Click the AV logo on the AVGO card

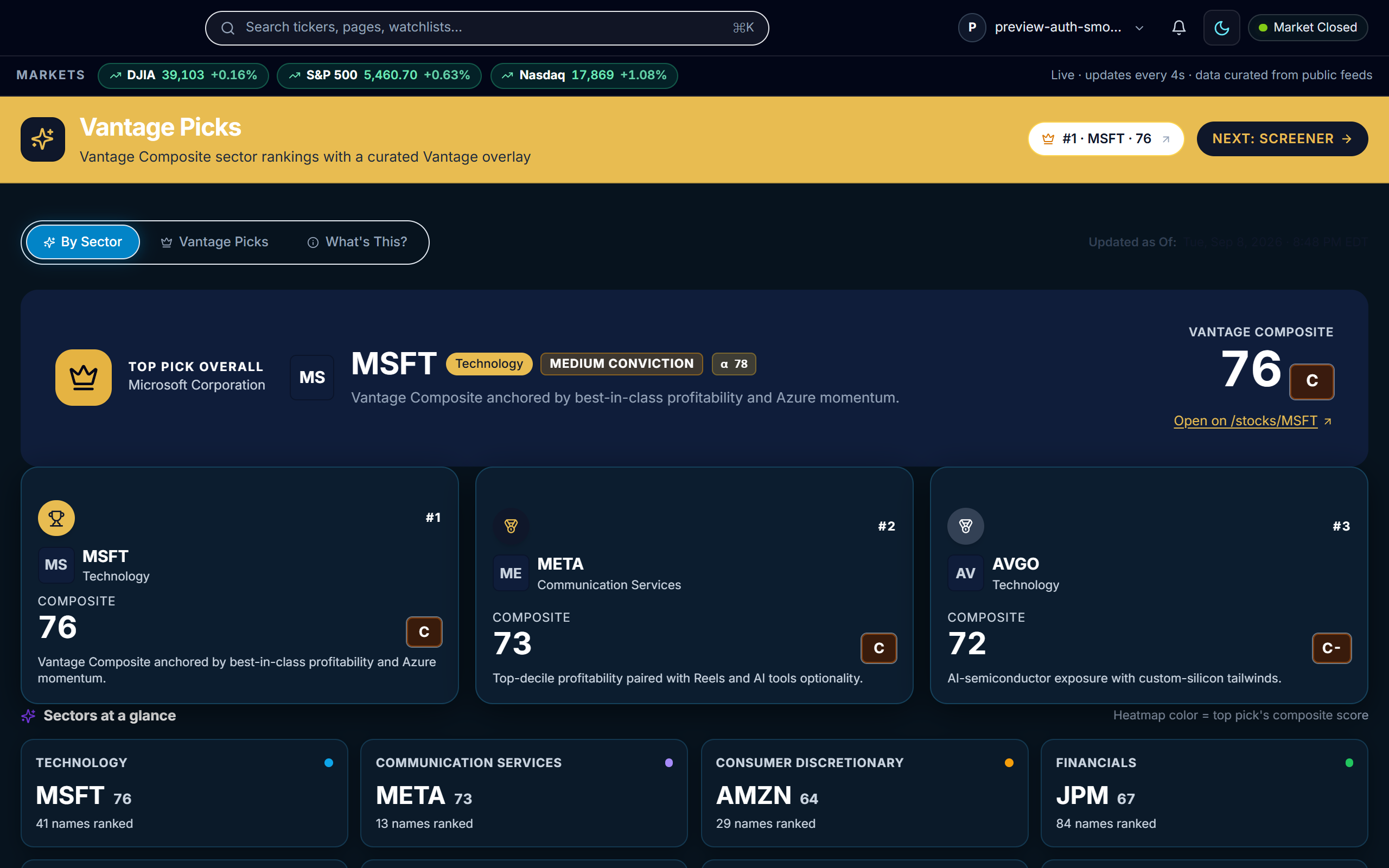[x=965, y=573]
